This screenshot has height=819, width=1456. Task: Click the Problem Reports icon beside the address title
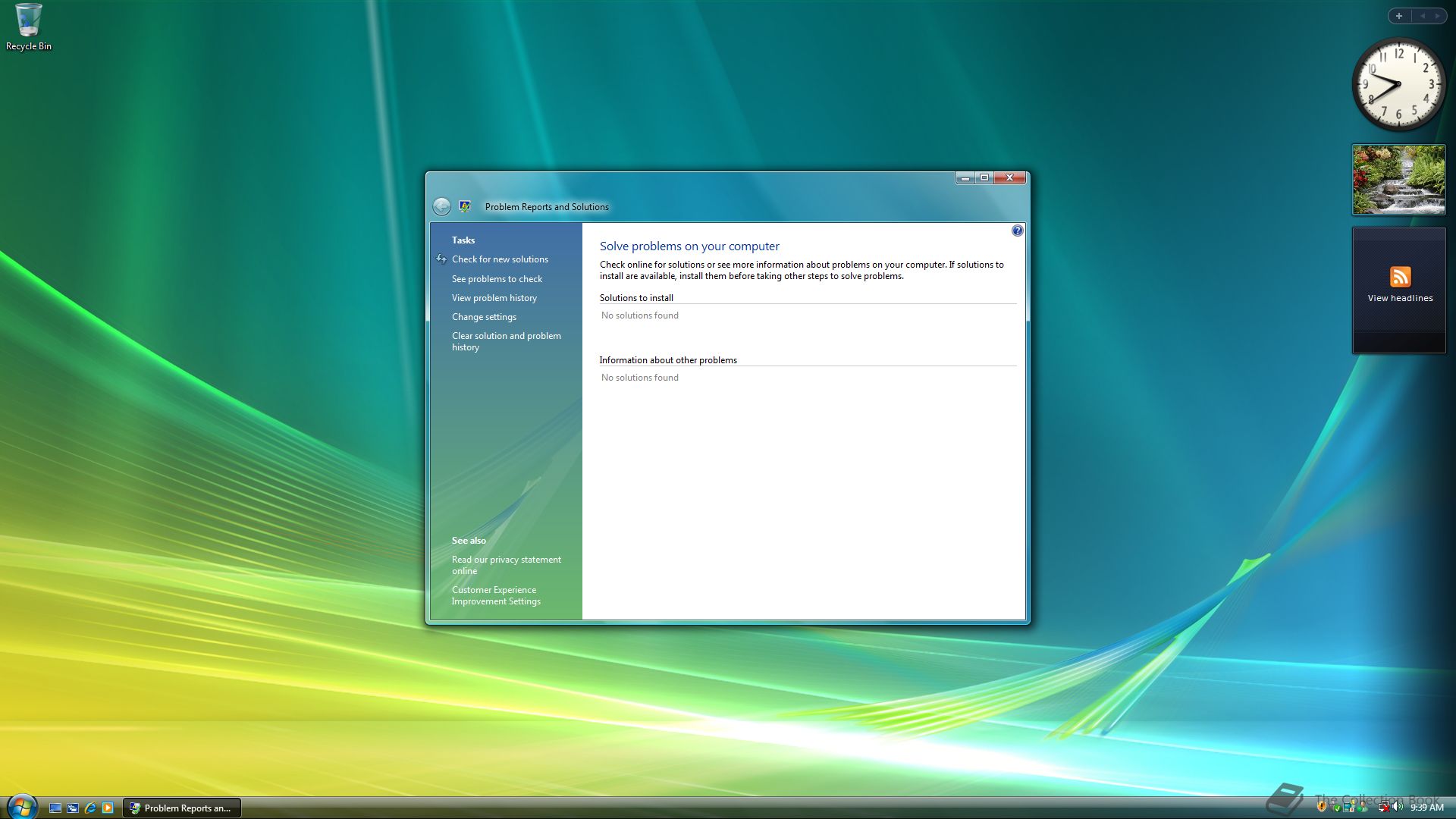tap(465, 206)
